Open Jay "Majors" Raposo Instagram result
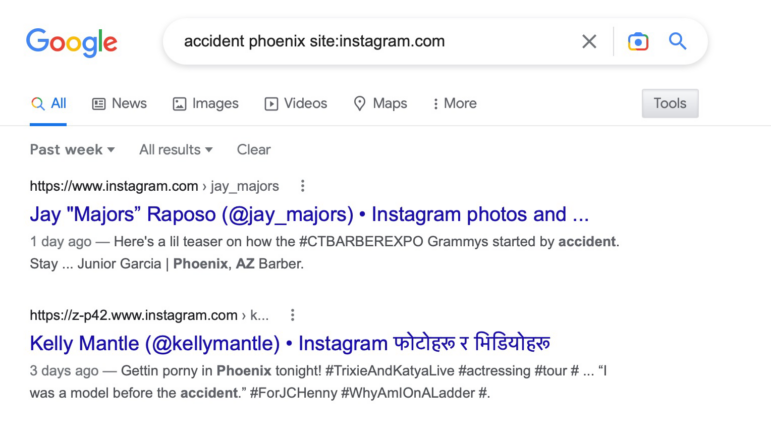Viewport: 771px width, 435px height. [309, 215]
